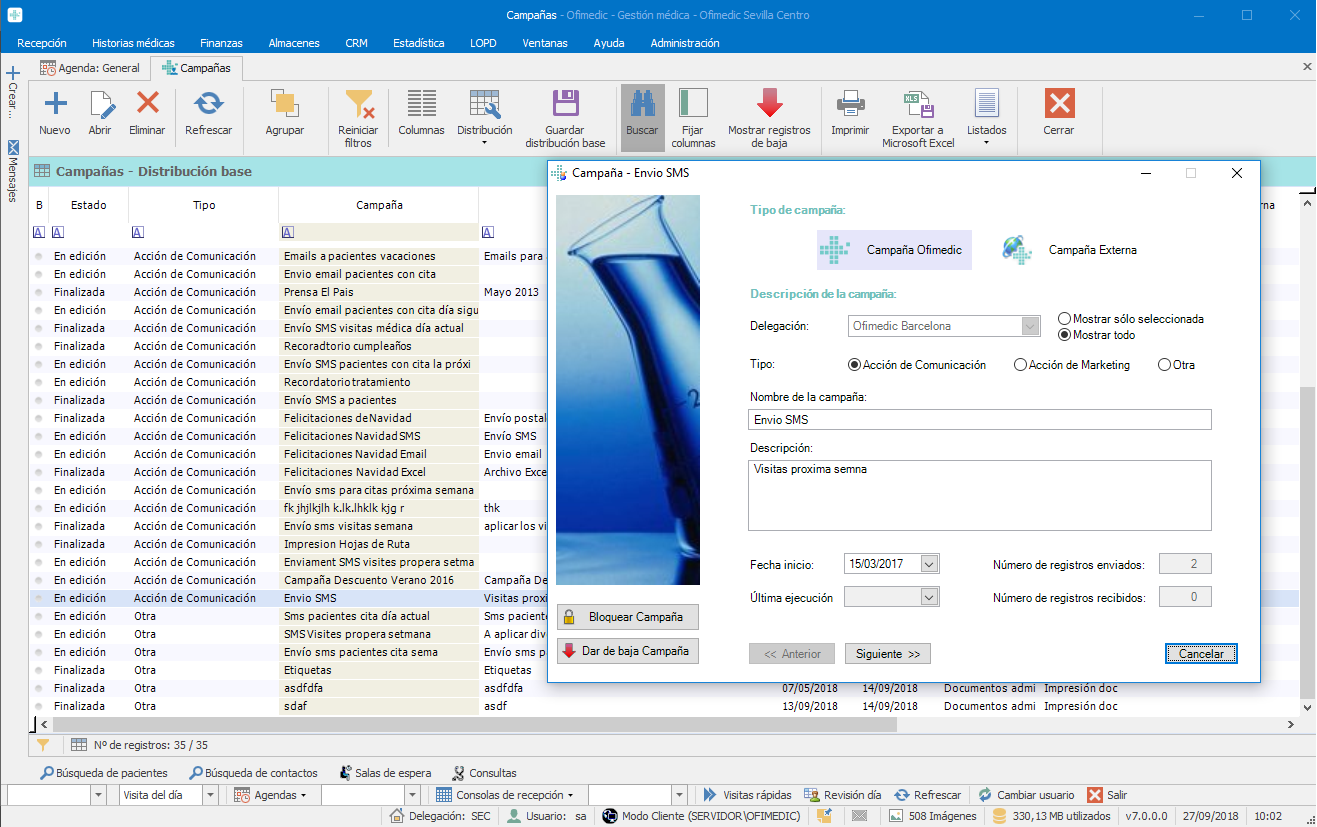Switch to Agenda: General tab
Screen dimensions: 1317x827
pos(90,68)
